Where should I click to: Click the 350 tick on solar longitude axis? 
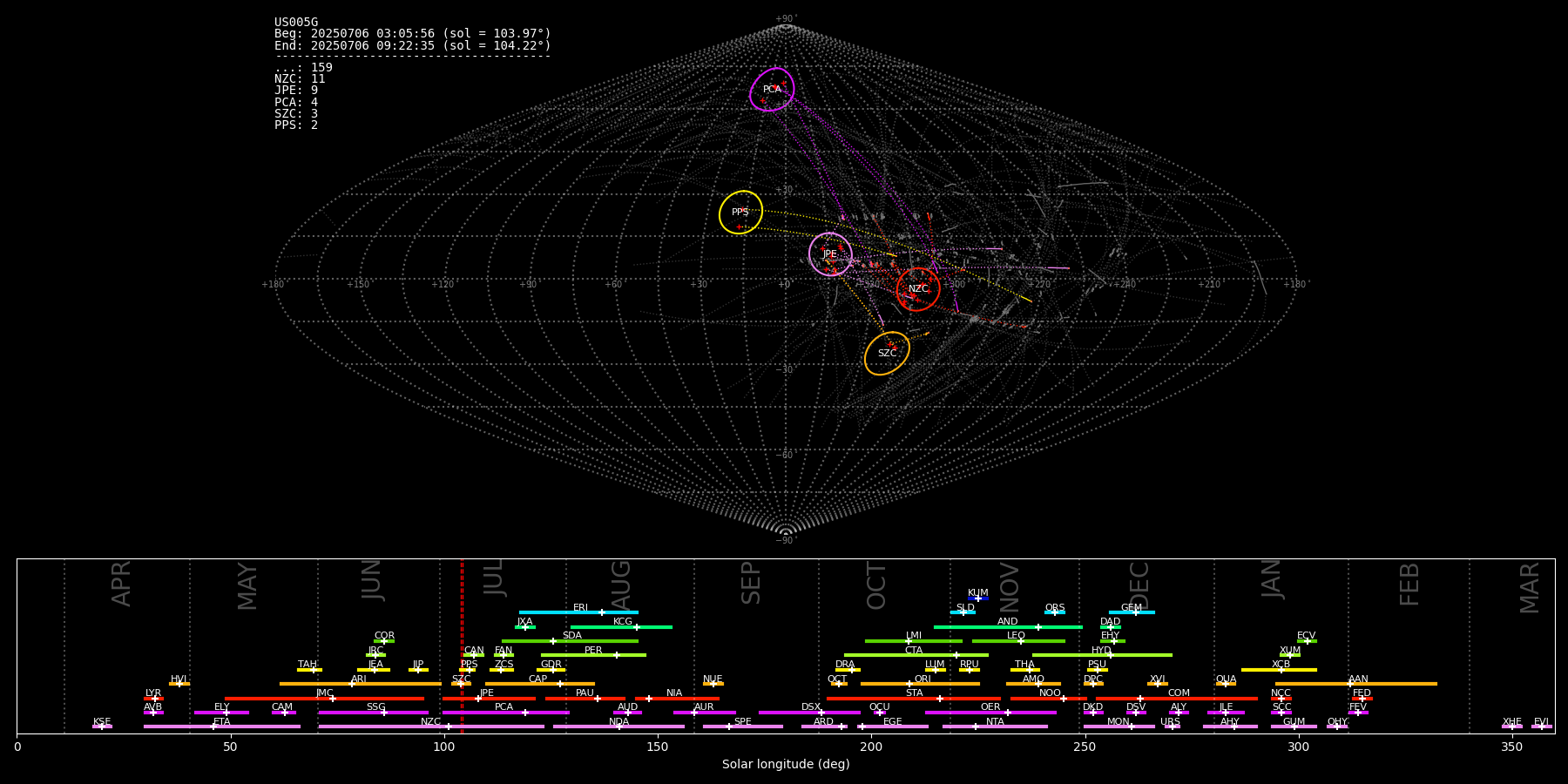pyautogui.click(x=1512, y=747)
